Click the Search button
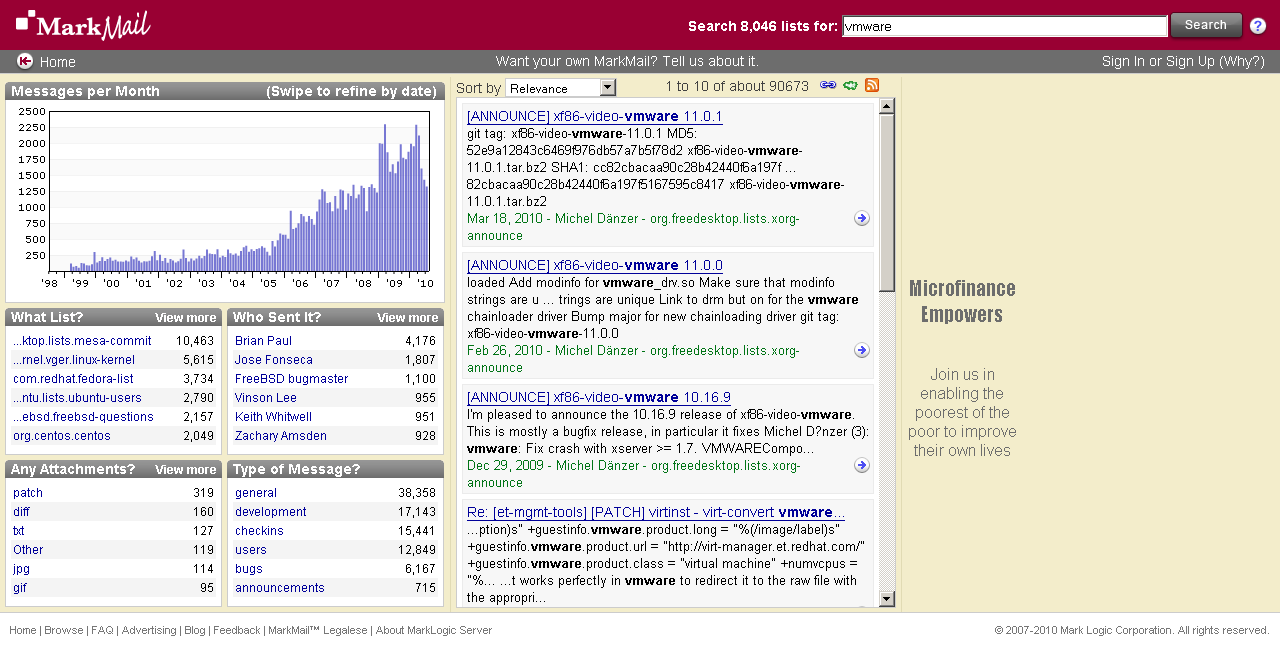 [x=1206, y=25]
